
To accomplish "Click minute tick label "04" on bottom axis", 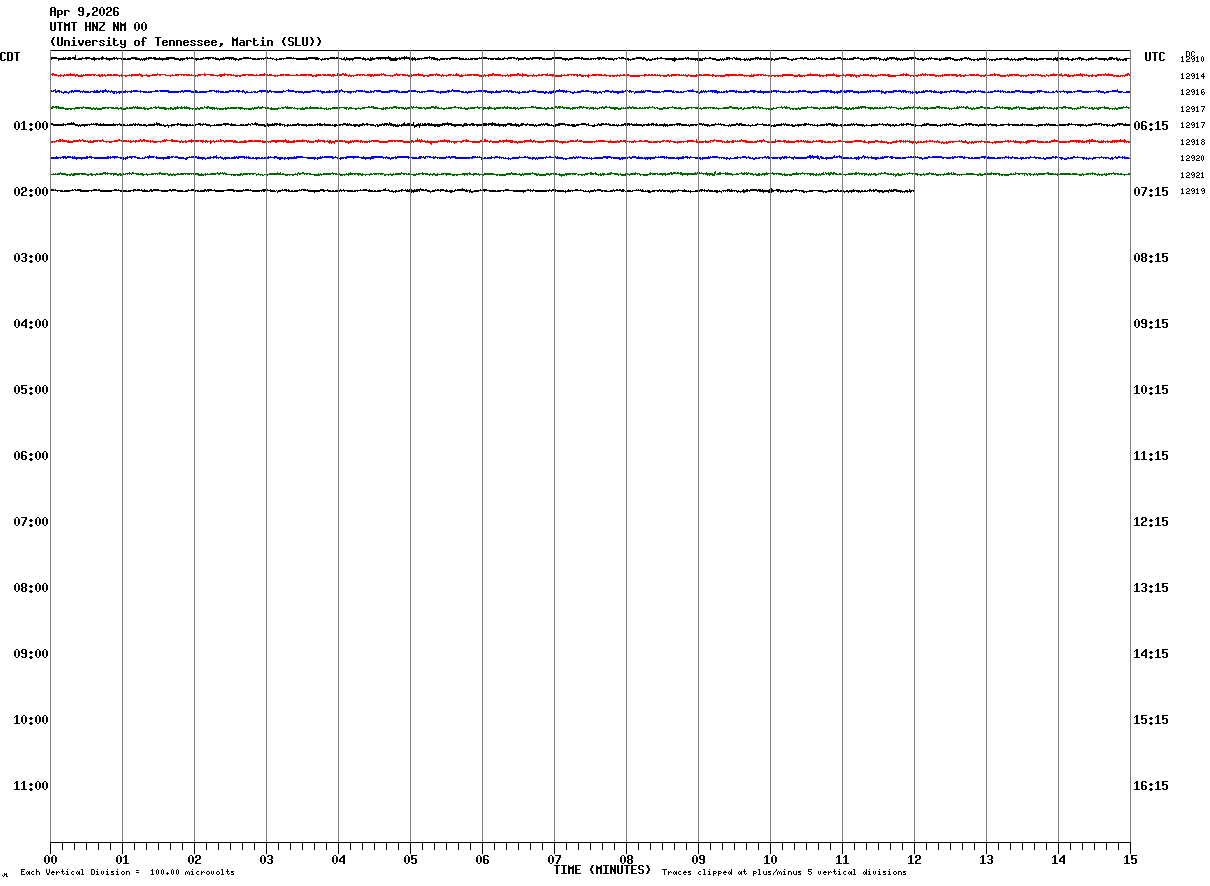I will [x=338, y=860].
